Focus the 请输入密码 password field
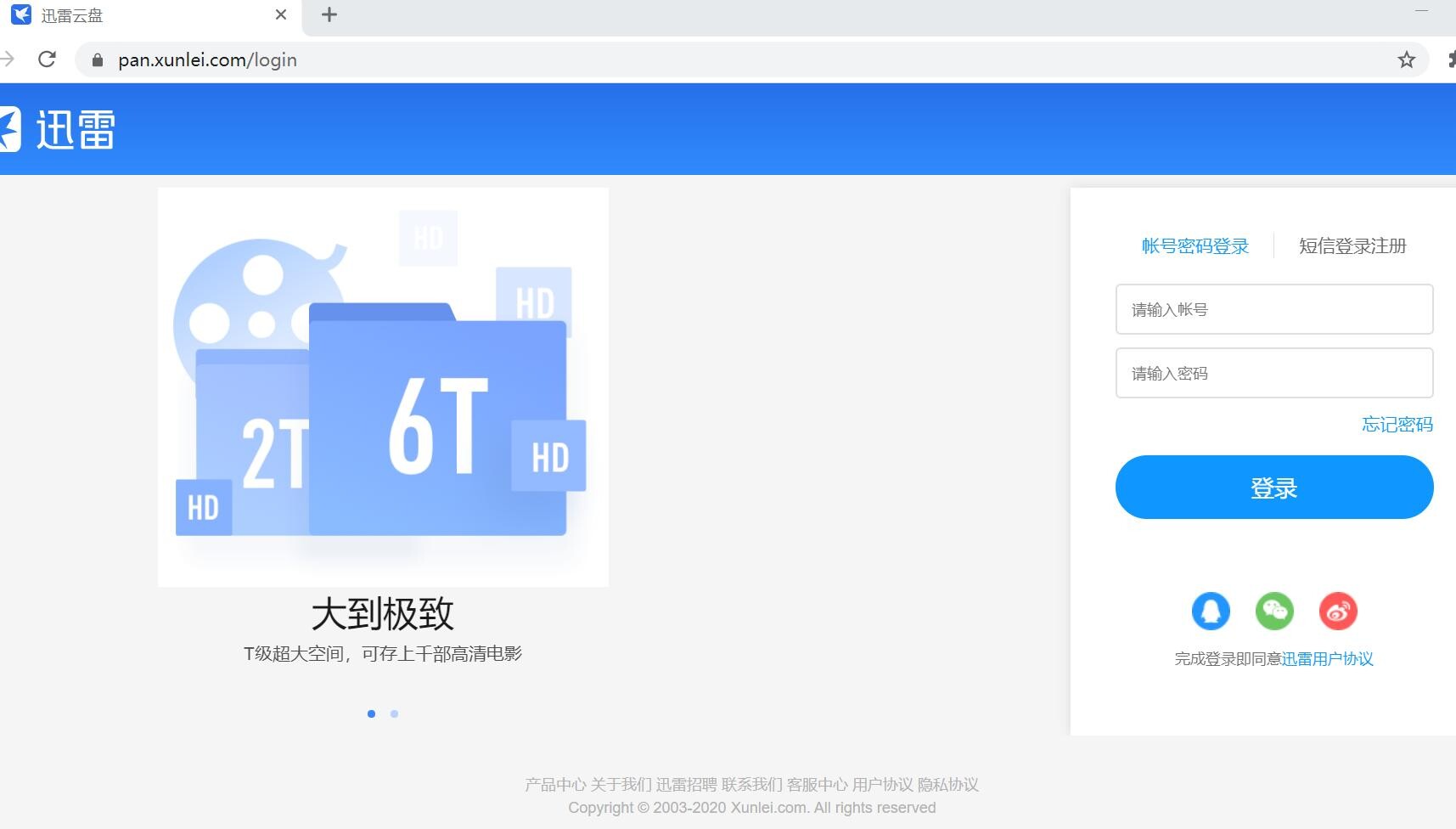1456x829 pixels. 1273,373
